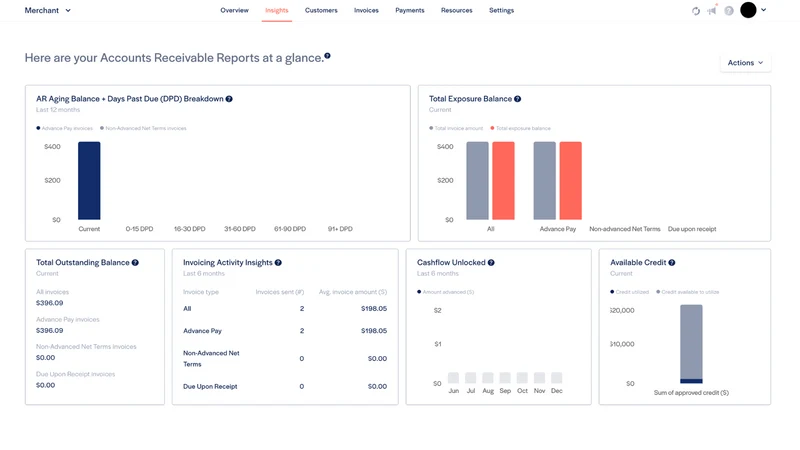Viewport: 800px width, 450px height.
Task: Click Advance Pay row in Invoicing table
Action: [x=285, y=331]
